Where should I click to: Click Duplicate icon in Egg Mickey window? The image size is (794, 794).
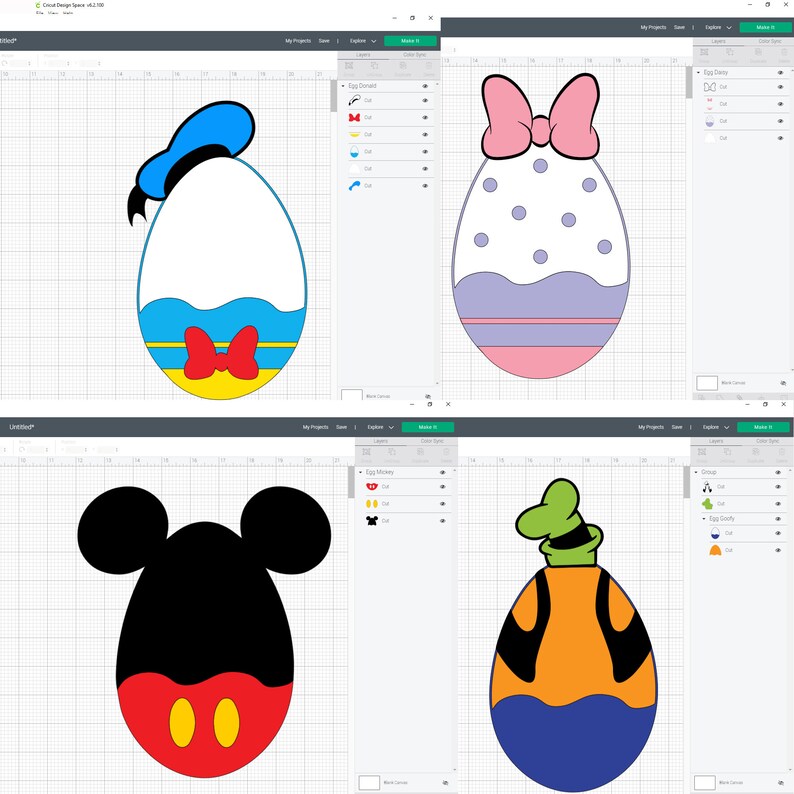coord(420,452)
